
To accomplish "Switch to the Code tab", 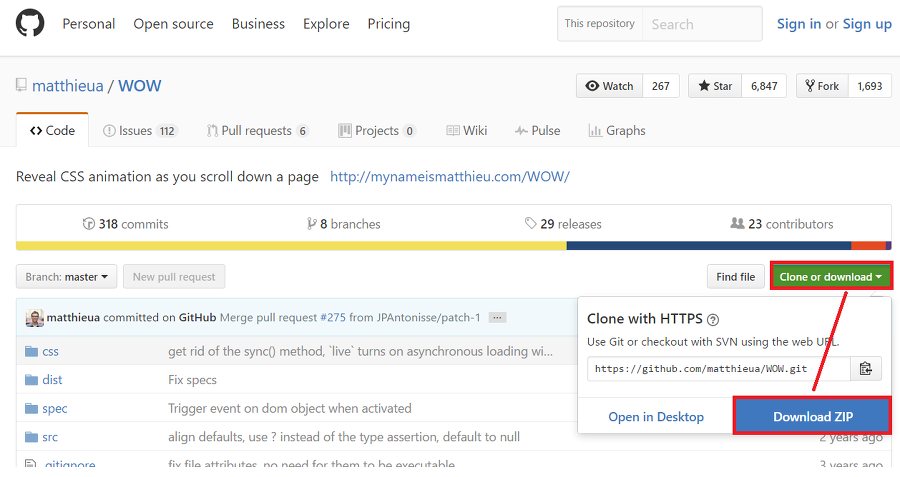I will click(x=52, y=130).
